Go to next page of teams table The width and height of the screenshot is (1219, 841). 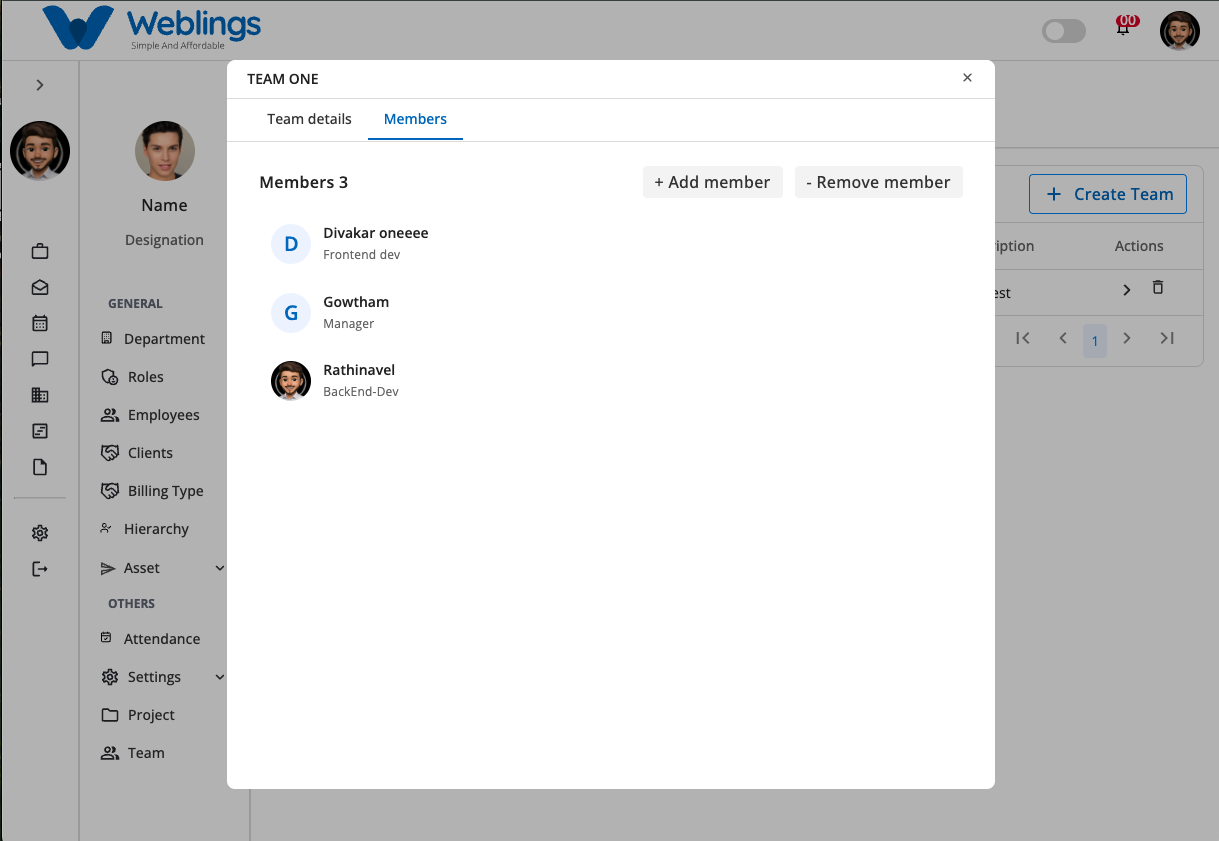(x=1127, y=339)
